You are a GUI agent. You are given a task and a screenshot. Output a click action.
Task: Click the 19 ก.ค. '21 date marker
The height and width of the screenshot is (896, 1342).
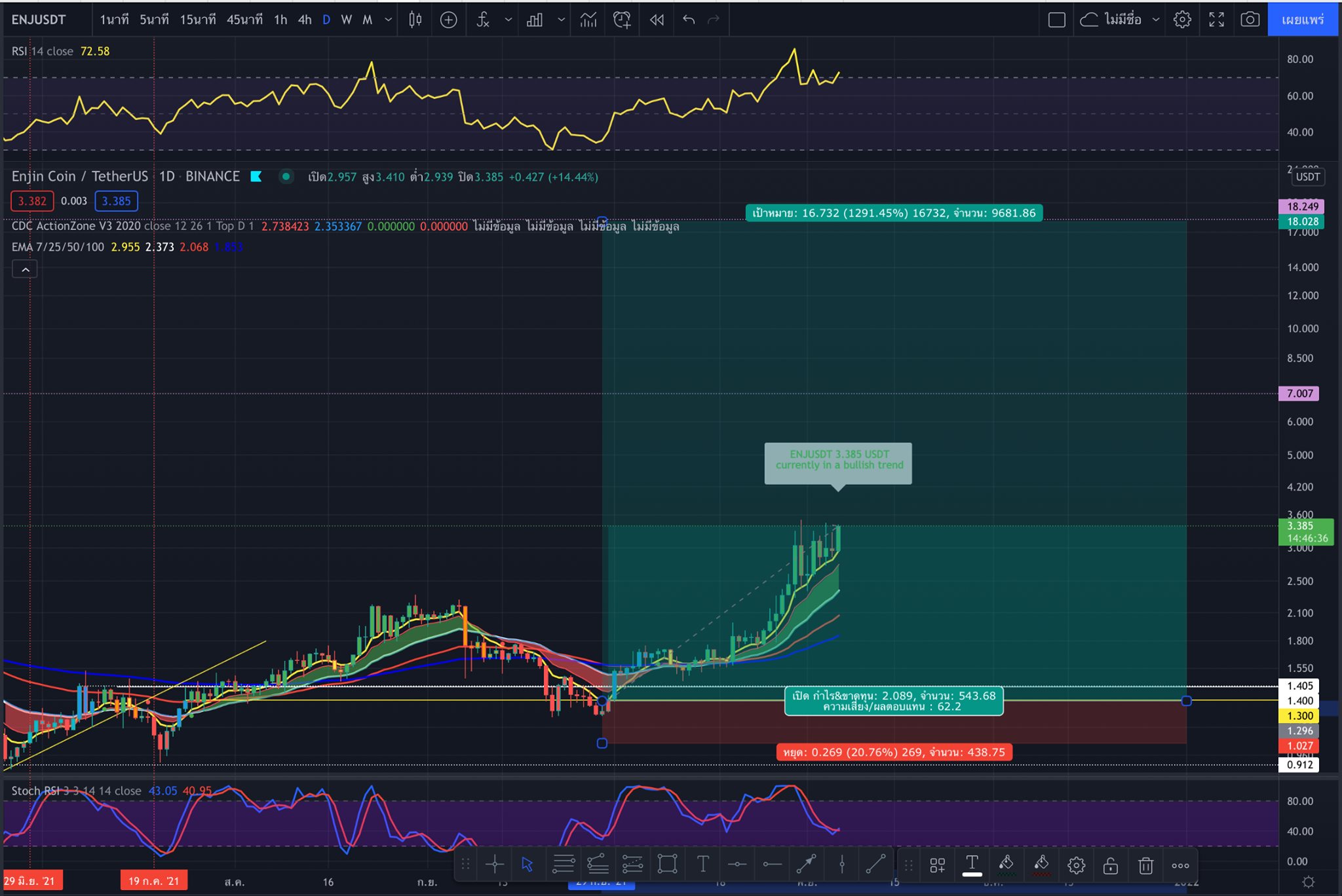coord(154,881)
